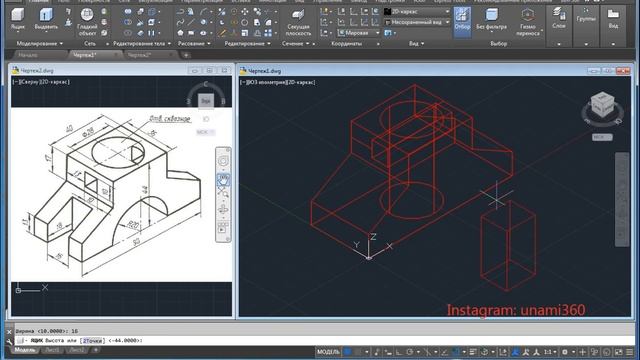
Task: Switch to the Начало file tab
Action: 28,55
